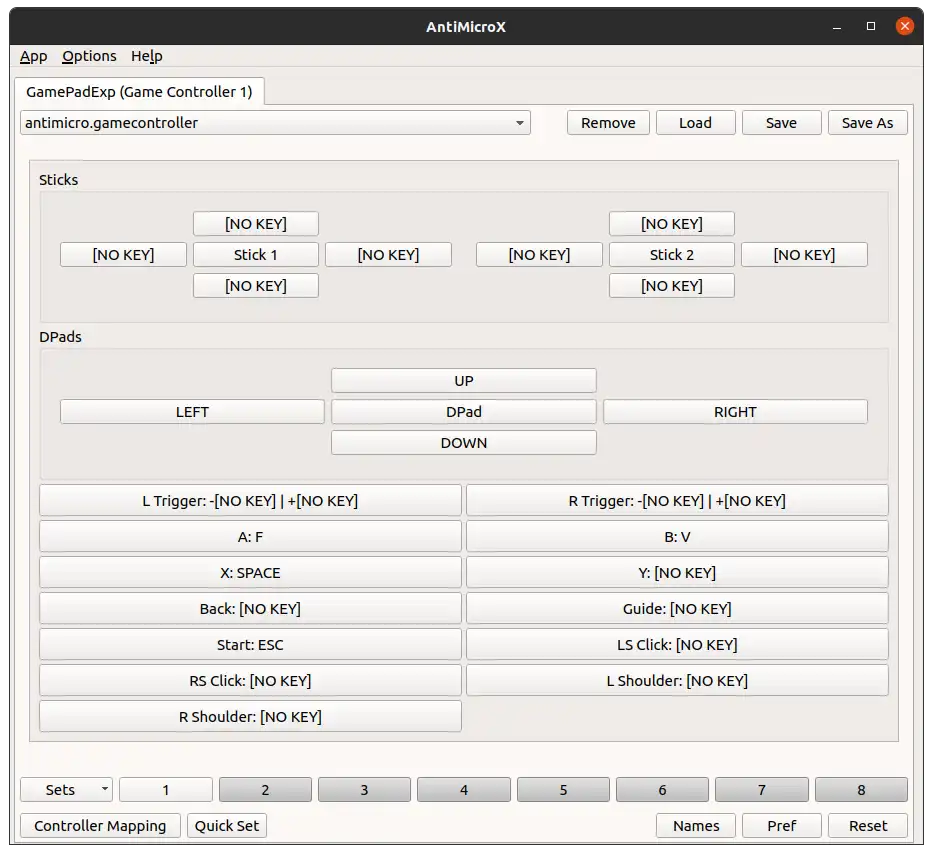Click the DPad RIGHT button

click(x=735, y=412)
